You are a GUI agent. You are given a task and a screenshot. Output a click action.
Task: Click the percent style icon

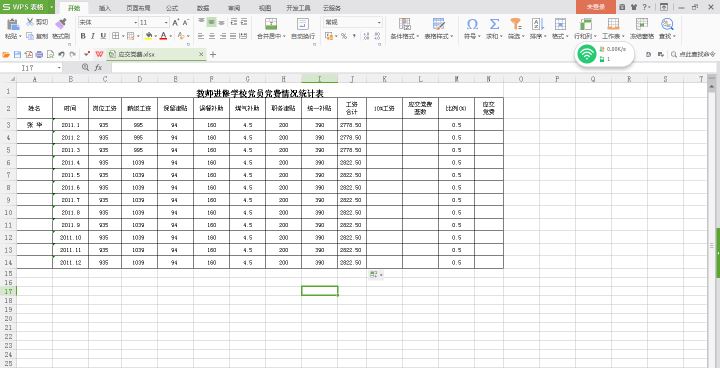[344, 36]
